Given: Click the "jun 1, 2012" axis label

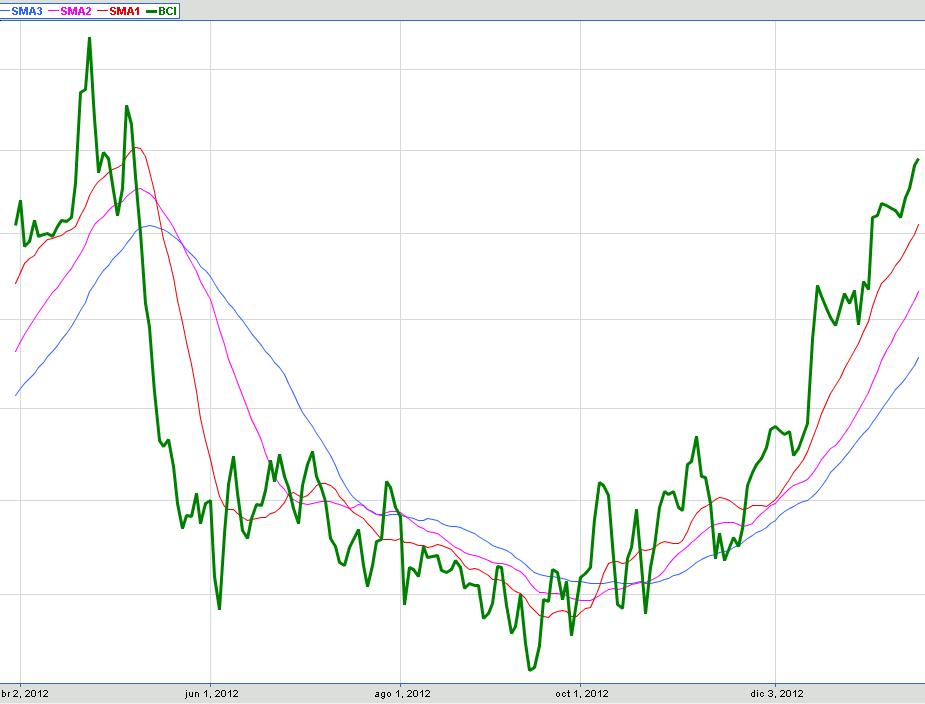Looking at the screenshot, I should 211,693.
